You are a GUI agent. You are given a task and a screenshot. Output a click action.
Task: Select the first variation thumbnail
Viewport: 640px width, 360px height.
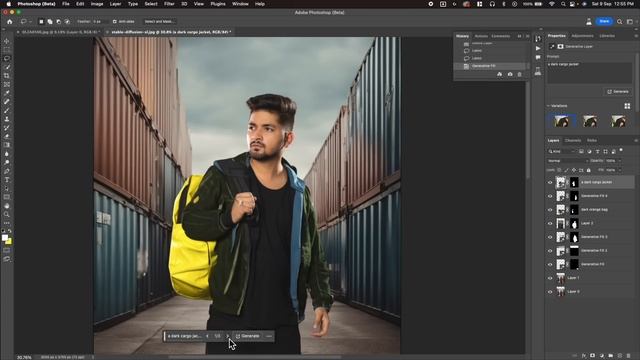[561, 121]
